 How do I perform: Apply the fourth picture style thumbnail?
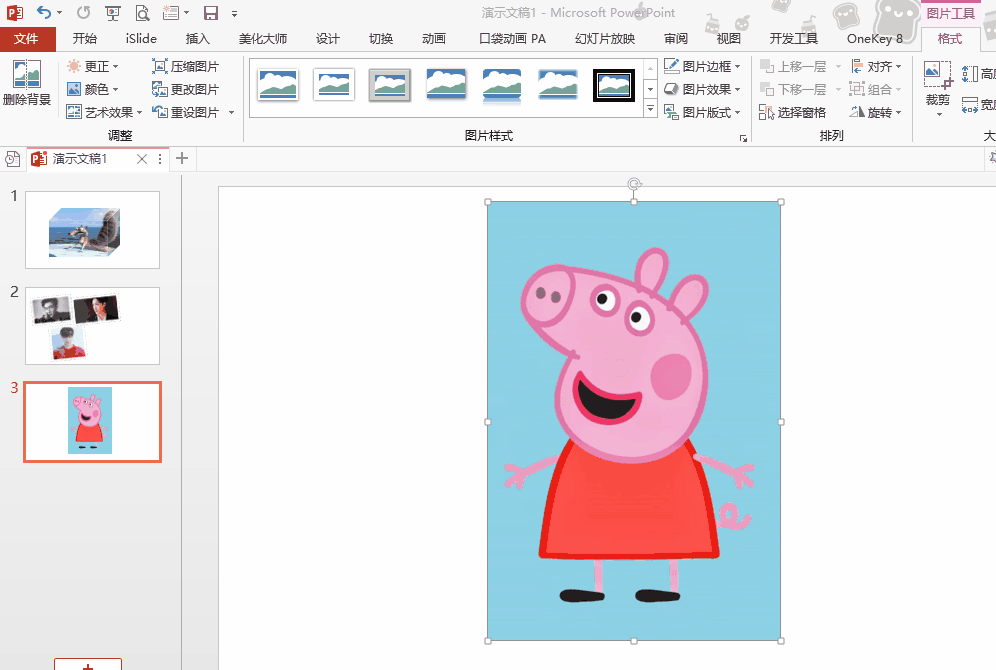pos(446,85)
